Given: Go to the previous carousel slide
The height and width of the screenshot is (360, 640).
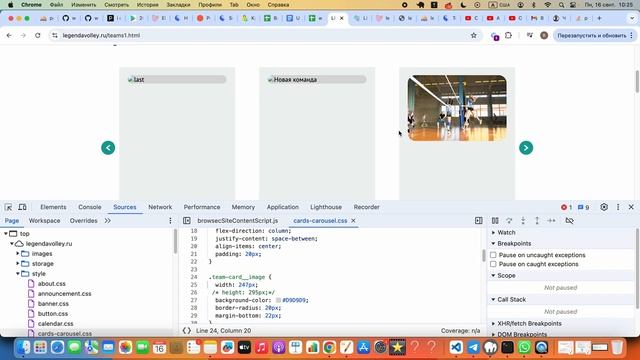Looking at the screenshot, I should click(x=108, y=148).
